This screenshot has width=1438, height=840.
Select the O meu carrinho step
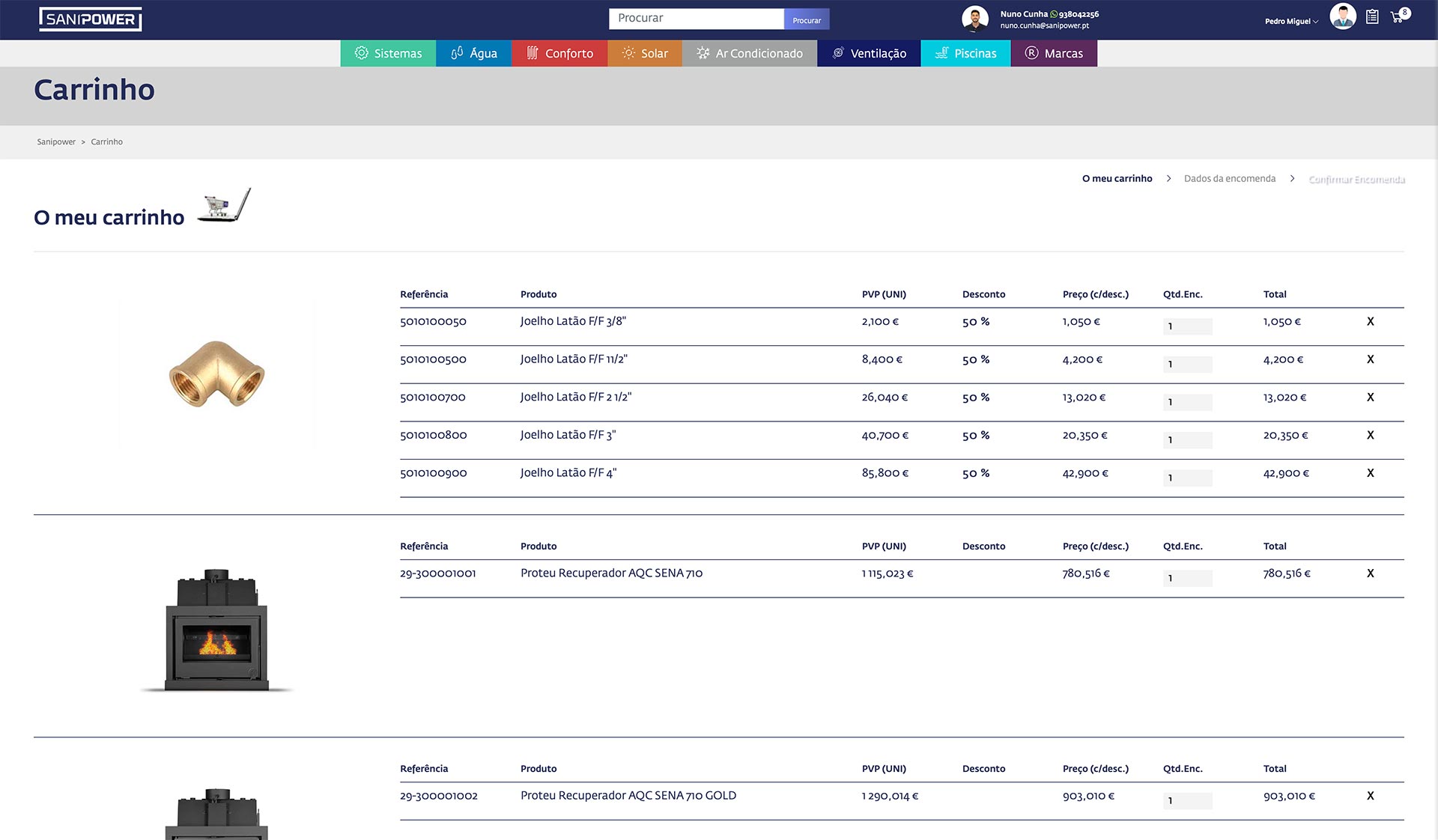[x=1117, y=179]
